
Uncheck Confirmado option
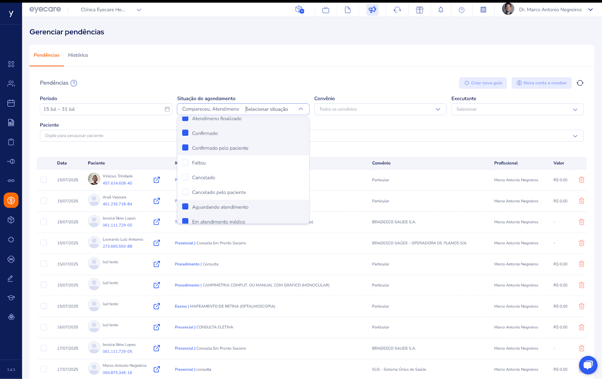coord(185,133)
